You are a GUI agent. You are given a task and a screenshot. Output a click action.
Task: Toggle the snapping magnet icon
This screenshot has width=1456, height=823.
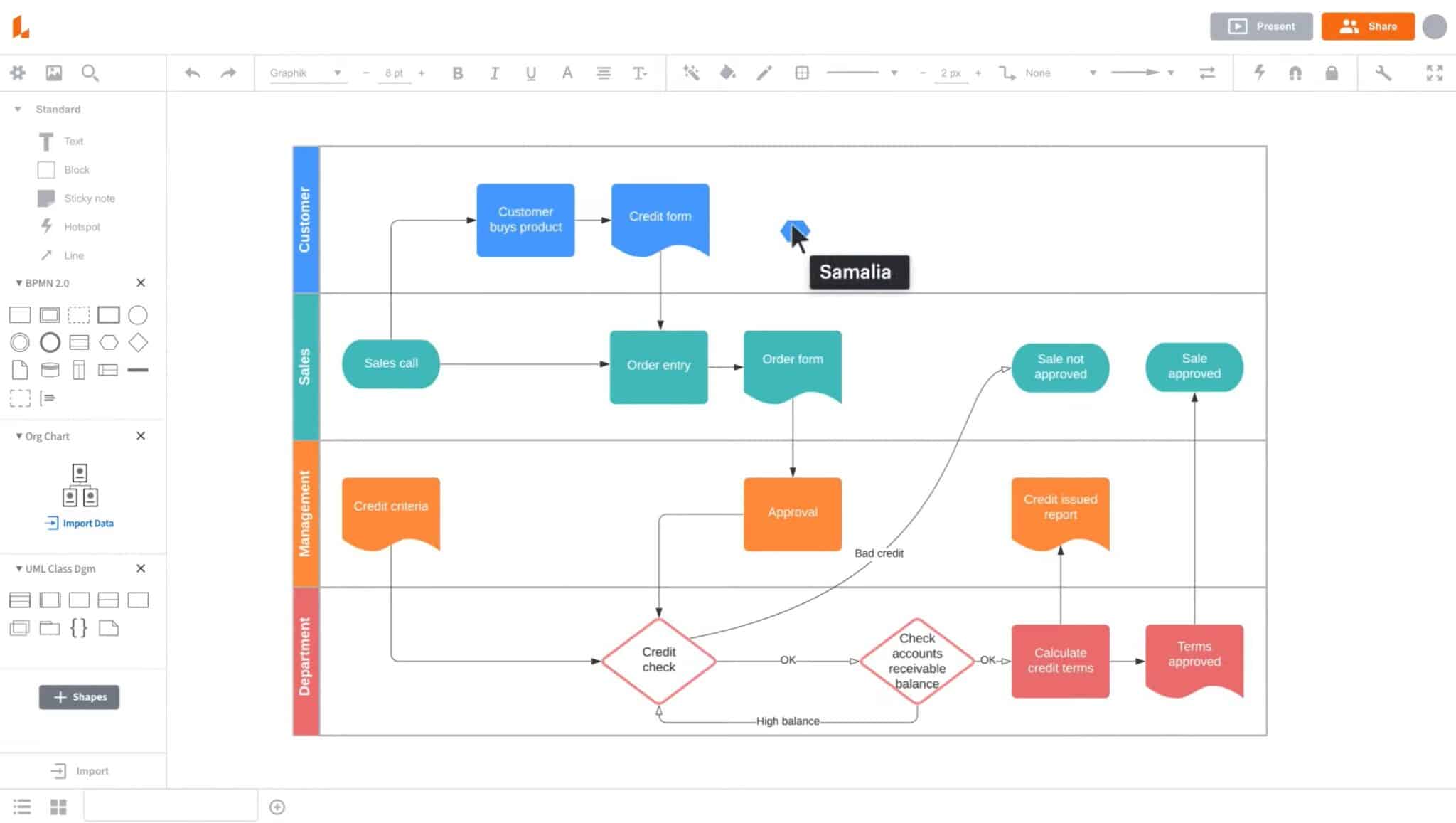point(1295,73)
